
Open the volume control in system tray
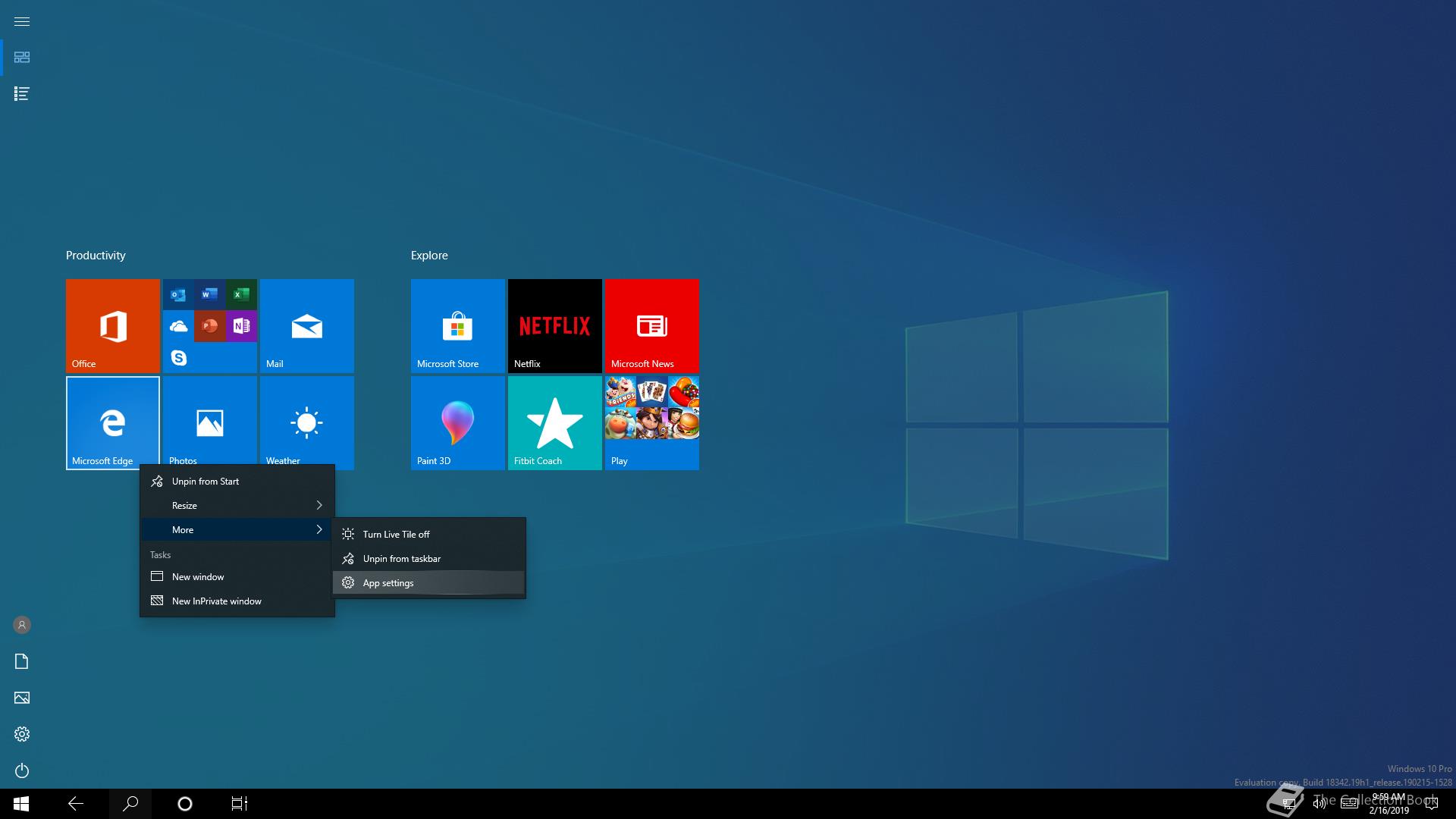tap(1319, 804)
